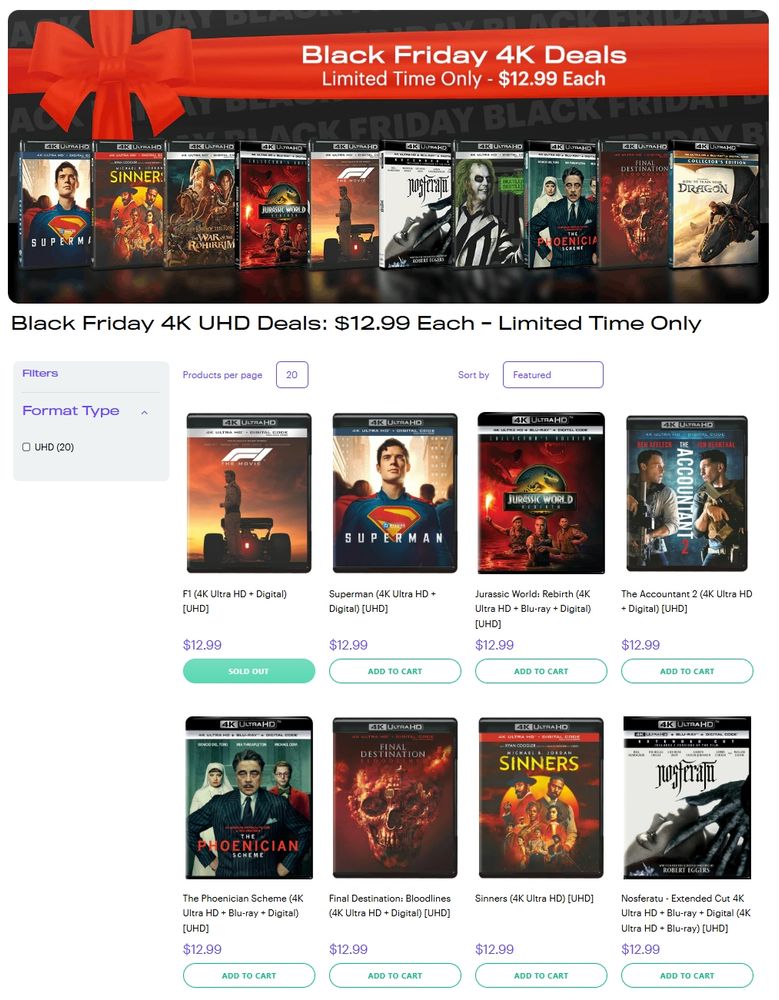Open The Phoenician Scheme title link

point(243,913)
